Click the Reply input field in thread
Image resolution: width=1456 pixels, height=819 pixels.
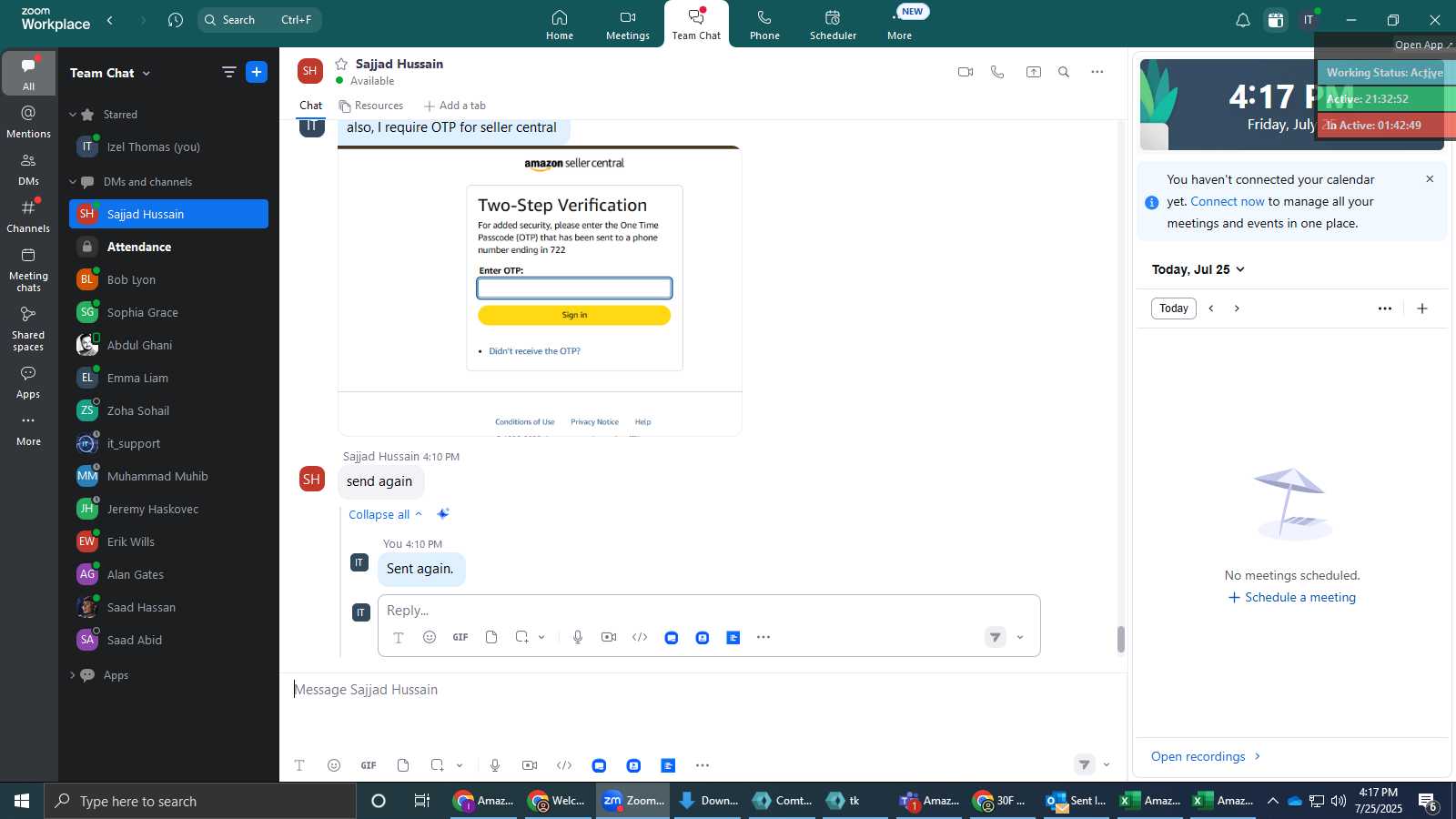point(709,611)
